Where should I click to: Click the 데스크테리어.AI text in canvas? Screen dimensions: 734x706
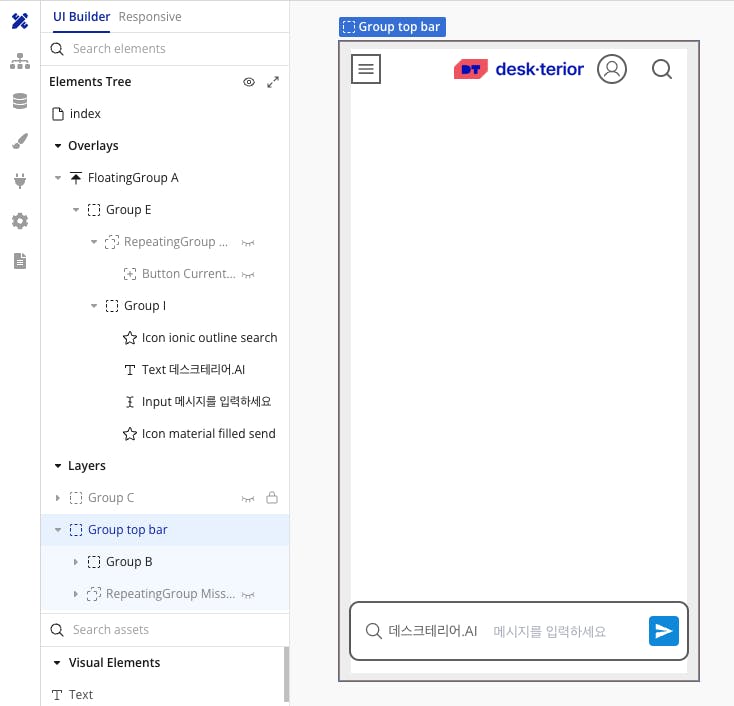point(433,631)
